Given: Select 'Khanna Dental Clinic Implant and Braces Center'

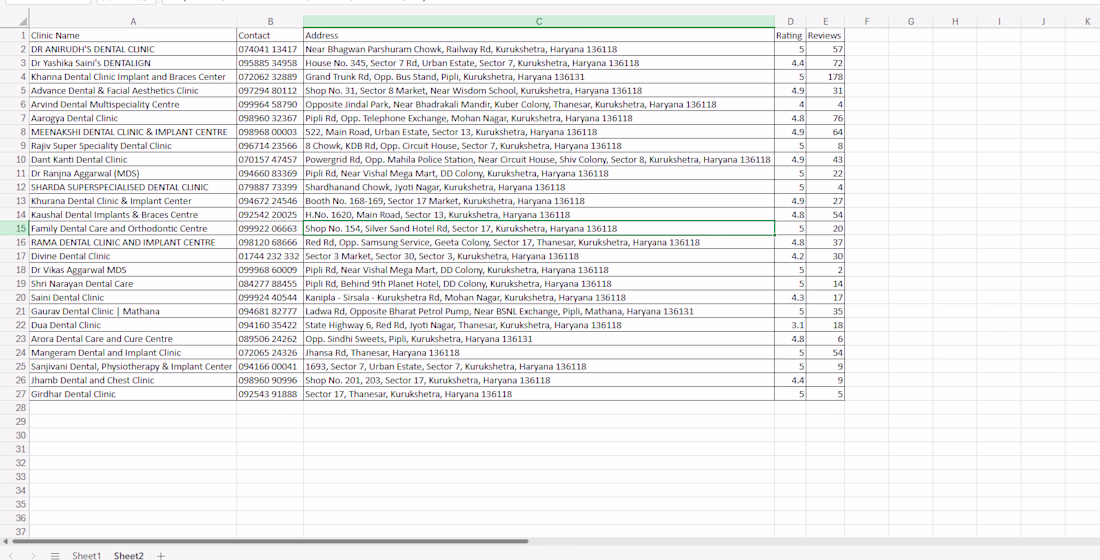Looking at the screenshot, I should coord(133,76).
